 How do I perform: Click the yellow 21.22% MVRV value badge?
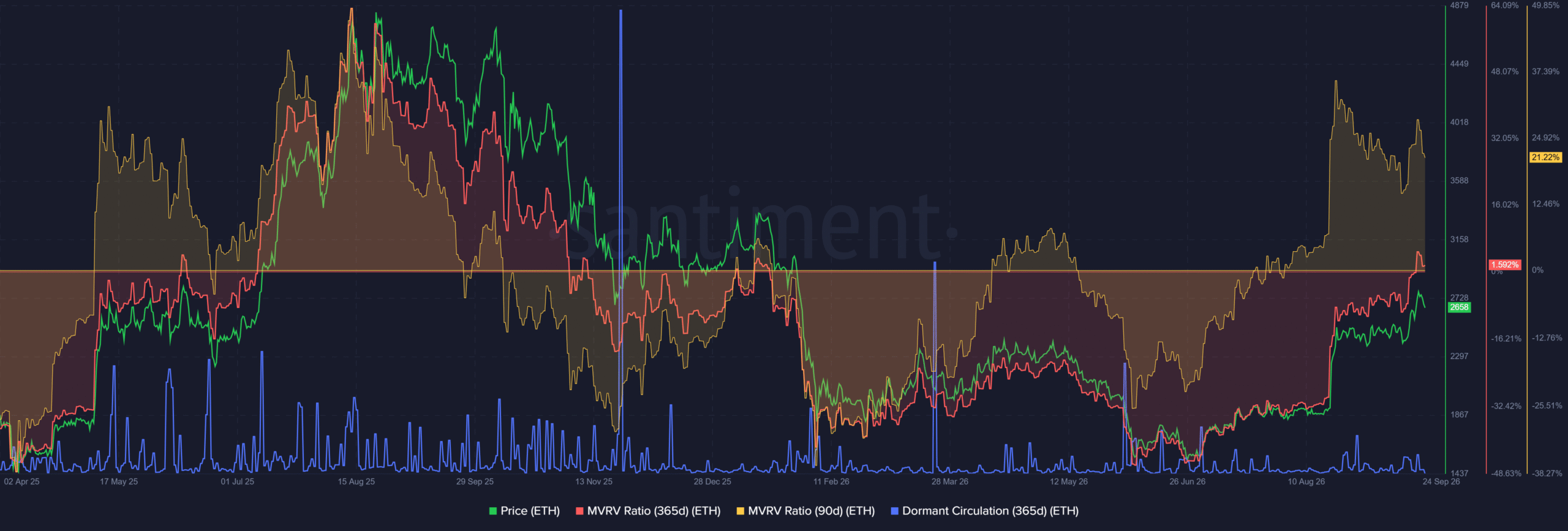1545,157
